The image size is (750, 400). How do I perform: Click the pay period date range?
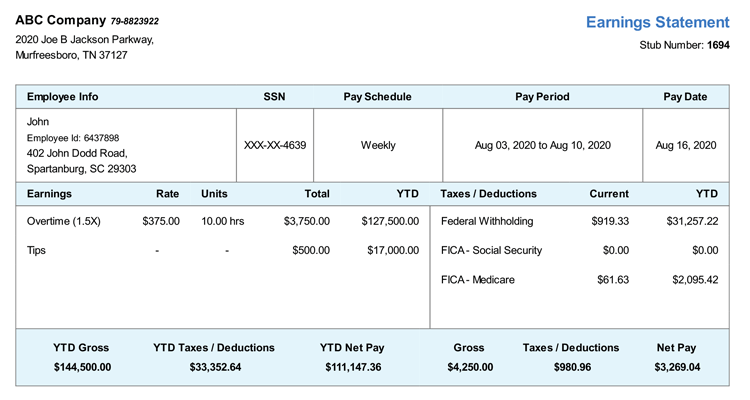click(542, 145)
